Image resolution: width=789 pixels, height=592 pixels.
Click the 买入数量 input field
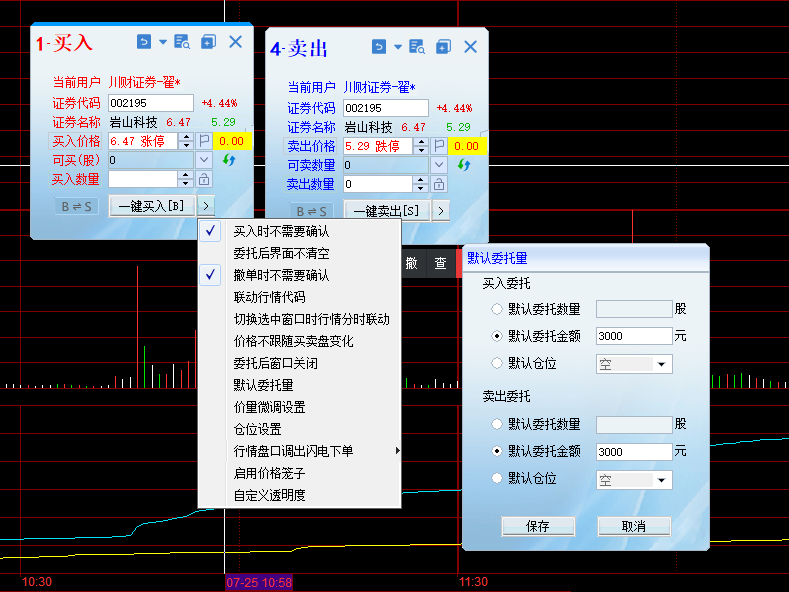pyautogui.click(x=143, y=179)
